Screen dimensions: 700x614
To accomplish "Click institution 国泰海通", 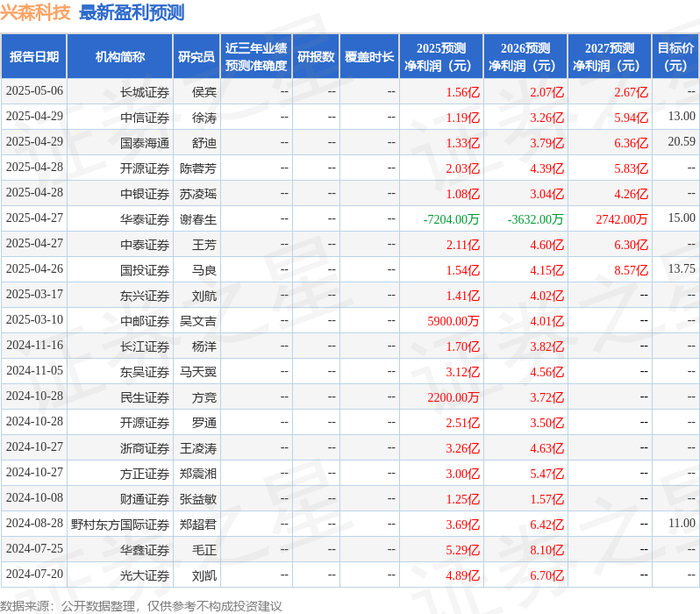I will [x=145, y=143].
